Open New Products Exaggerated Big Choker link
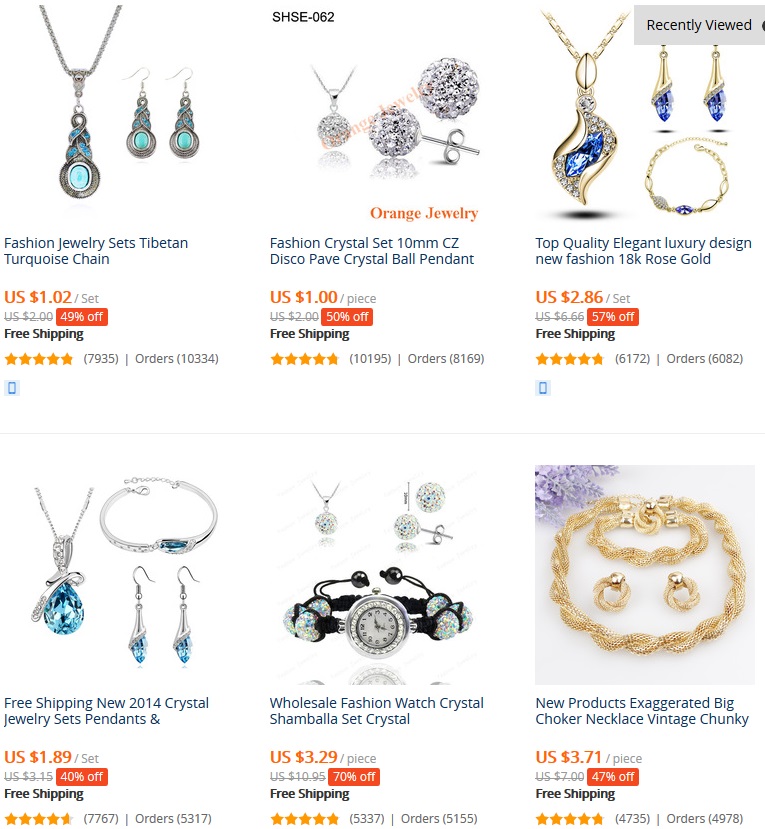765x829 pixels. (642, 711)
